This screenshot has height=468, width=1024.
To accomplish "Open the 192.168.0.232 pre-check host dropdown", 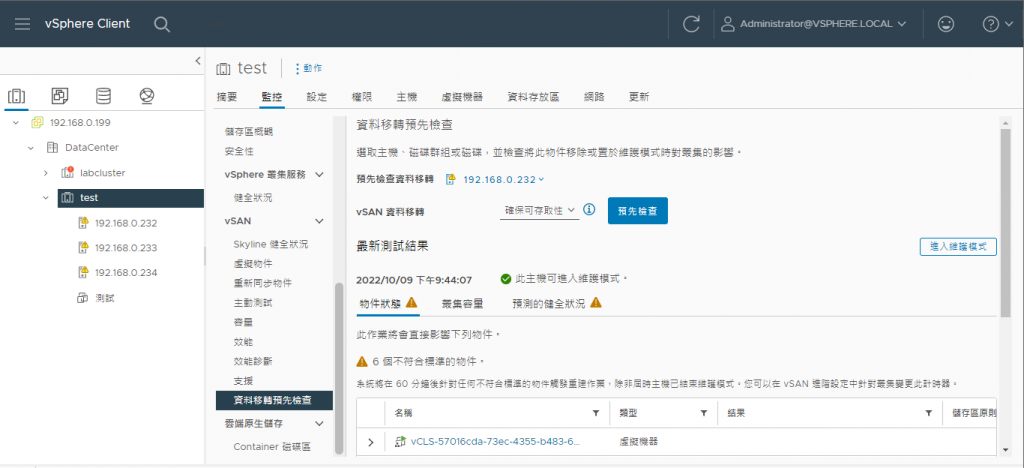I will click(503, 179).
